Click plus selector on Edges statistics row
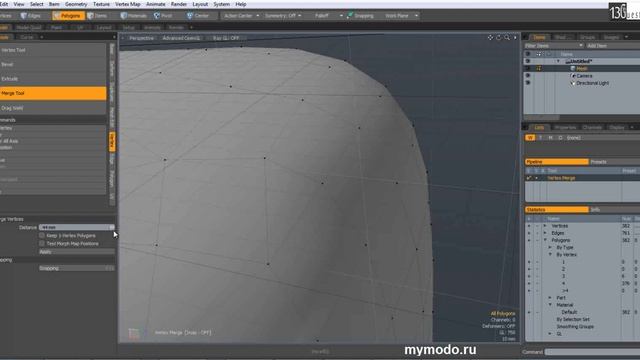 coord(529,233)
